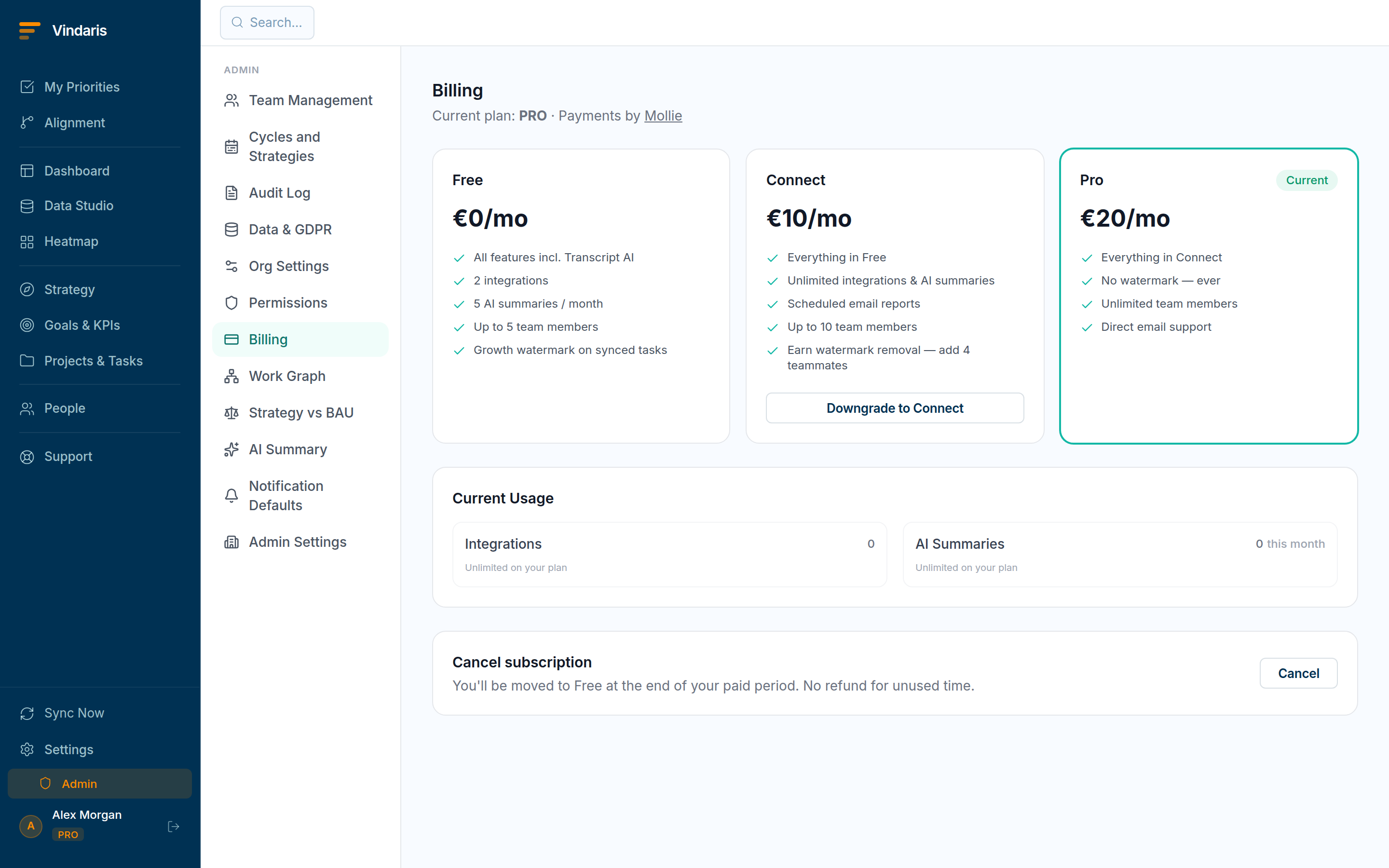Click the Settings gear icon in sidebar
The width and height of the screenshot is (1389, 868).
27,749
